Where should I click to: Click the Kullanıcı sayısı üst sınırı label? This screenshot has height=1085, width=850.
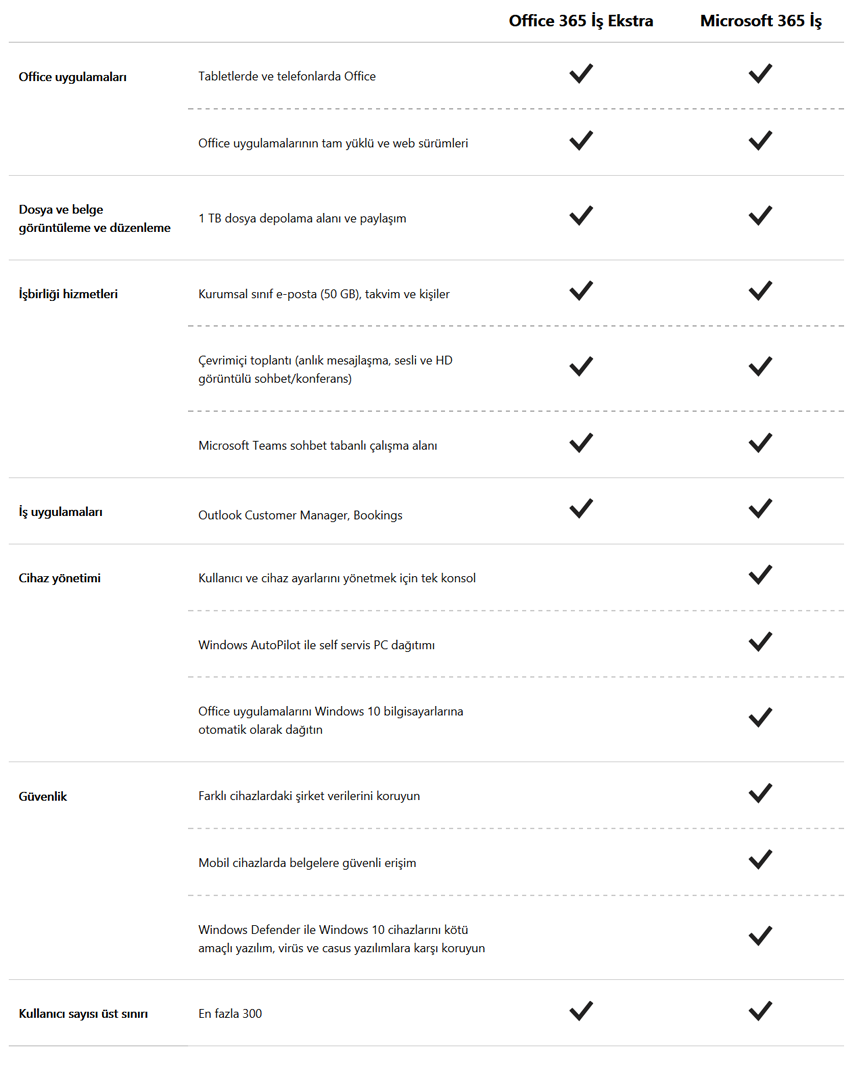[x=83, y=1014]
